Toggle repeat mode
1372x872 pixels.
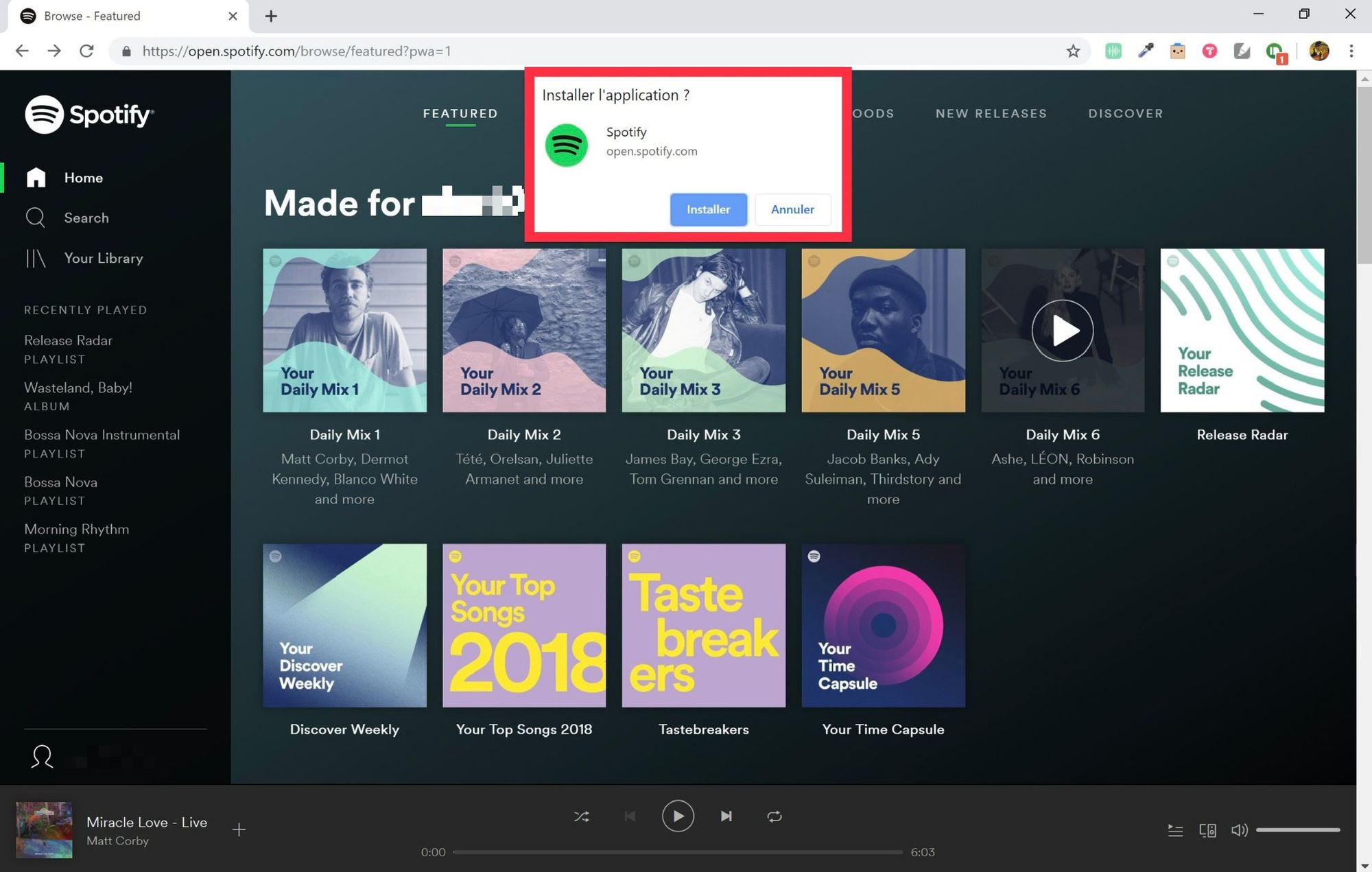(774, 816)
